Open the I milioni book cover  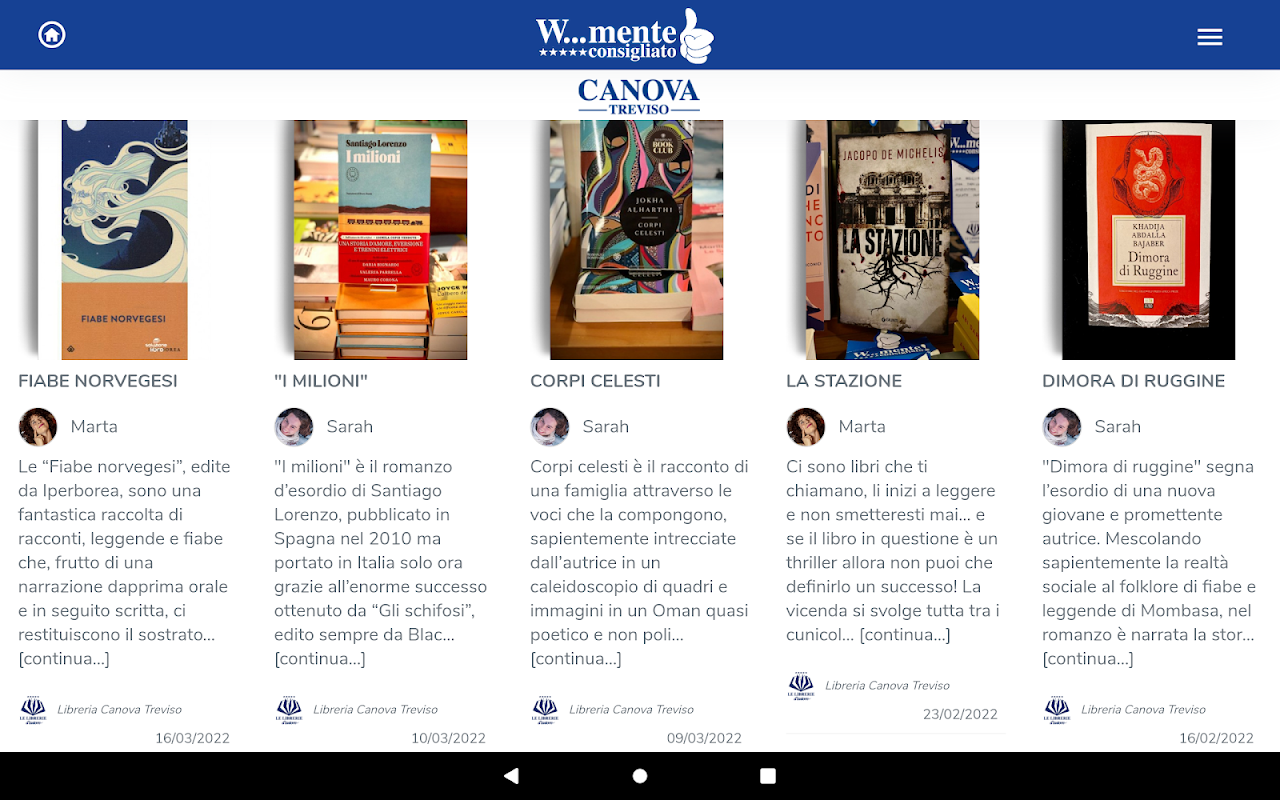[x=381, y=240]
